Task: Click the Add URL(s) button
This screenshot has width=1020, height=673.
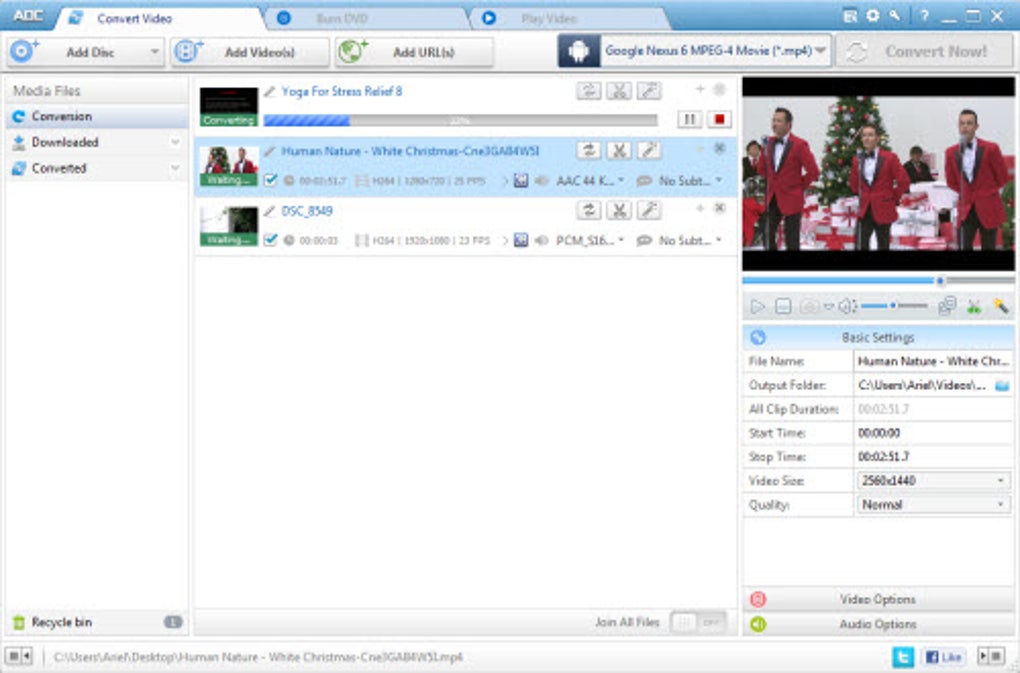Action: coord(414,52)
